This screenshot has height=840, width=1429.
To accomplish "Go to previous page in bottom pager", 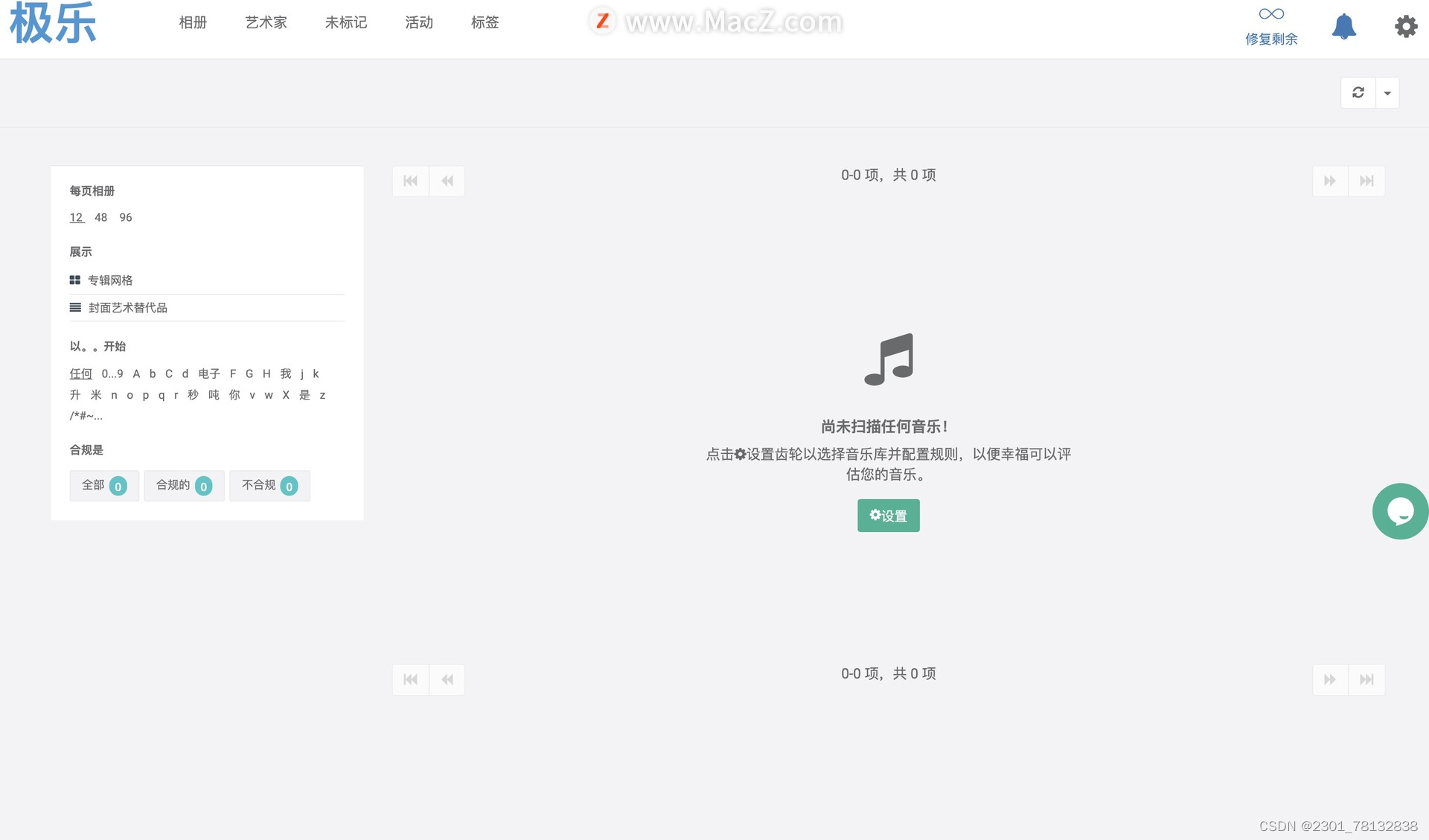I will (x=447, y=679).
